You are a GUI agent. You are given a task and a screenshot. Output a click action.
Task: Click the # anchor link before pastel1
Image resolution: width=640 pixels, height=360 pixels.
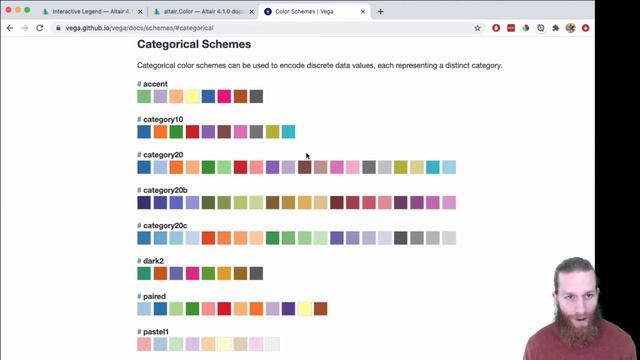[x=139, y=332]
